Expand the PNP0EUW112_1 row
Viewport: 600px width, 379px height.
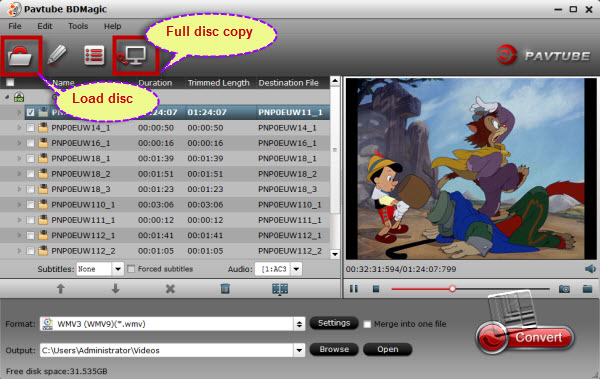pyautogui.click(x=19, y=235)
